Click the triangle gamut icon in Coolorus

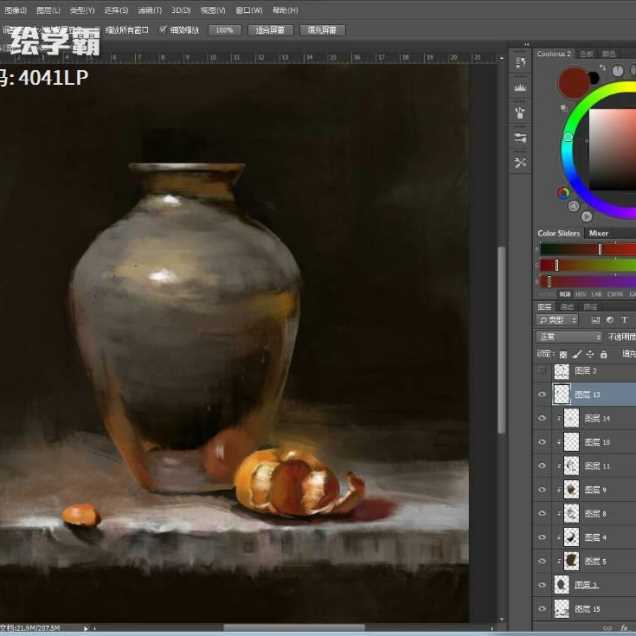(x=573, y=206)
